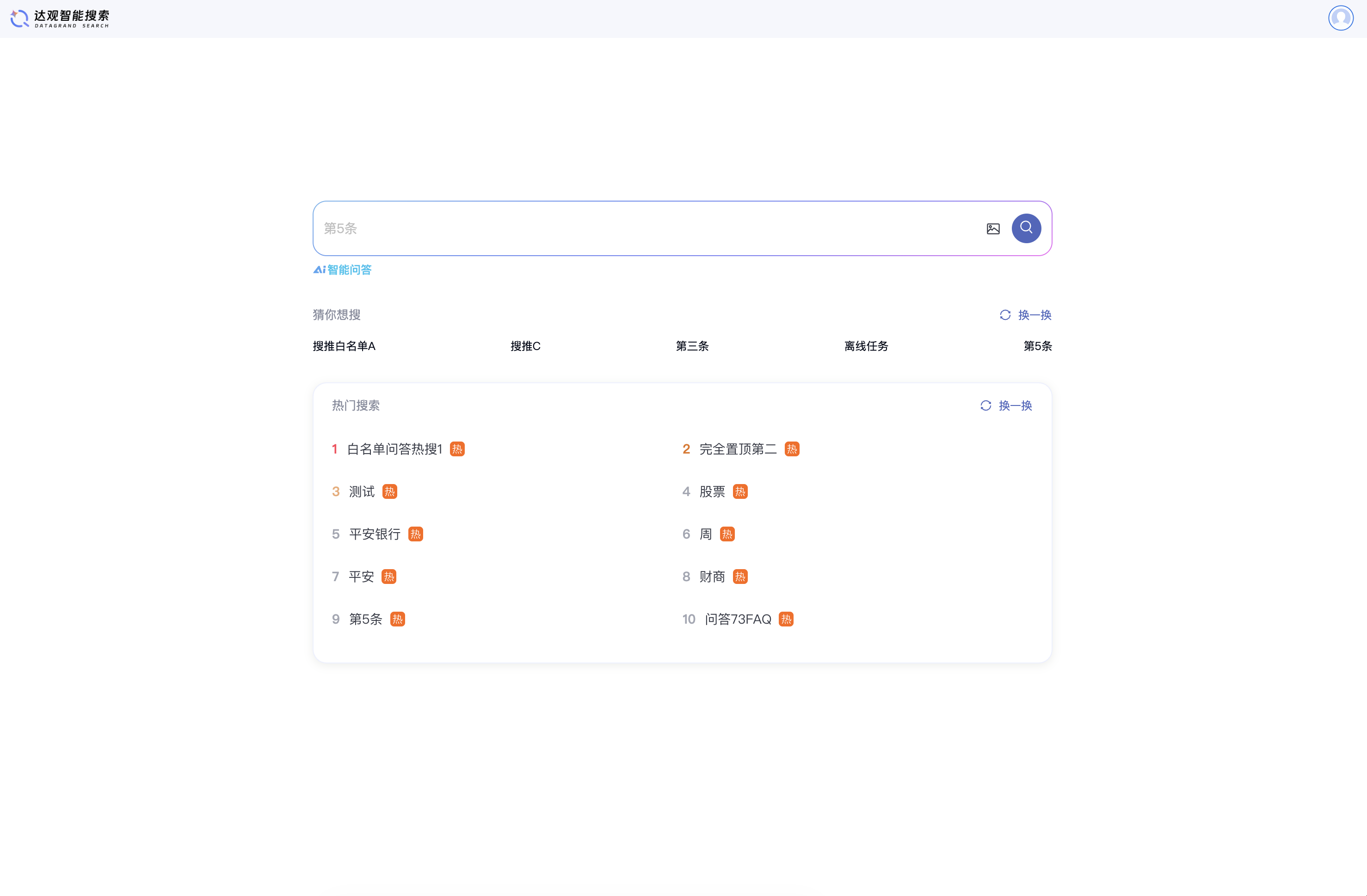Click hot badge beside 股票

tap(740, 491)
